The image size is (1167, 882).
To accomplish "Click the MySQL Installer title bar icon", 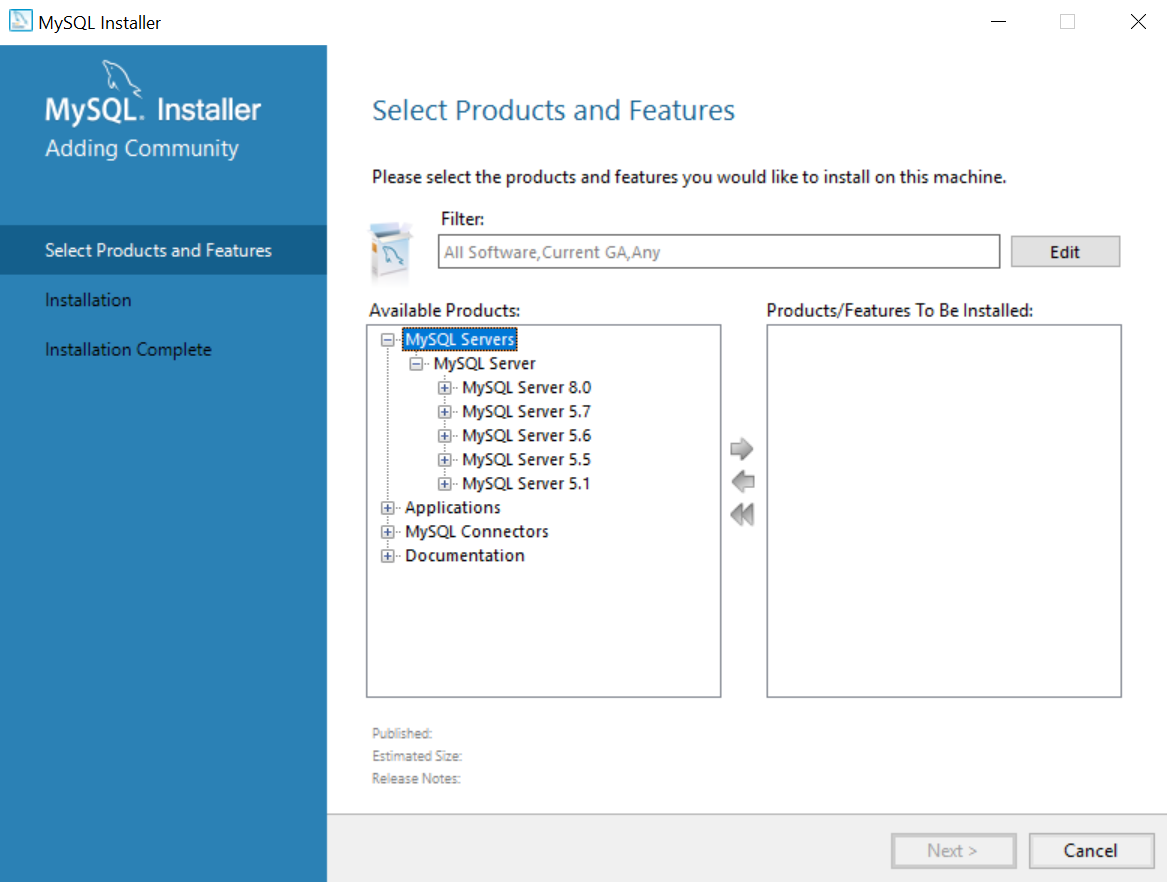I will [20, 21].
